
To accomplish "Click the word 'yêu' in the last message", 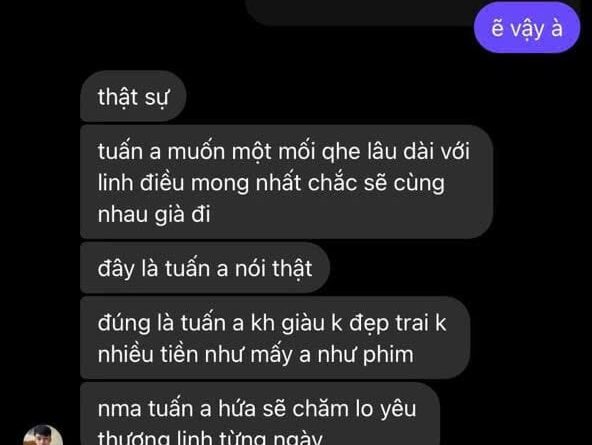I will (x=398, y=410).
